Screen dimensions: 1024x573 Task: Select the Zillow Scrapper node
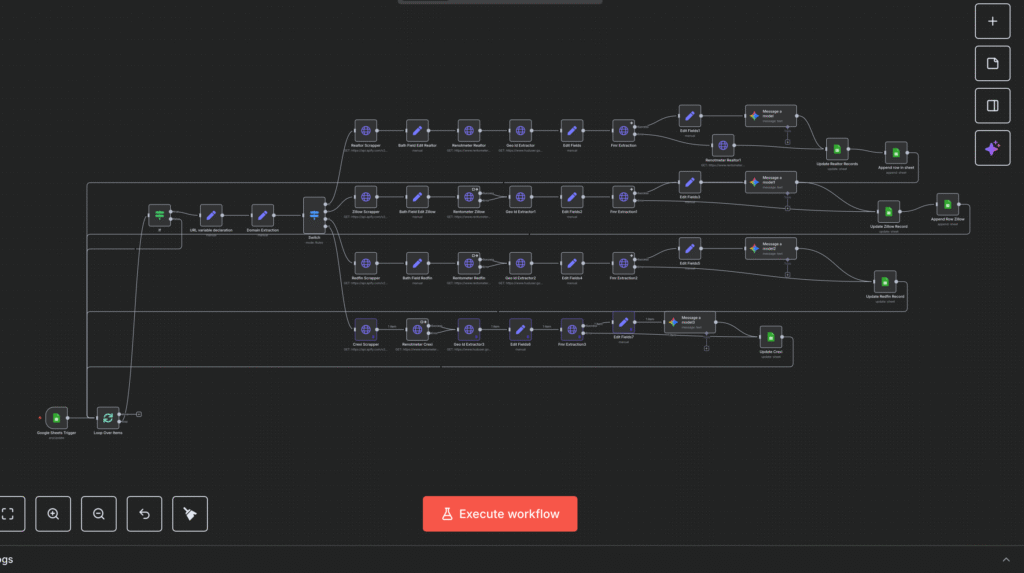366,197
